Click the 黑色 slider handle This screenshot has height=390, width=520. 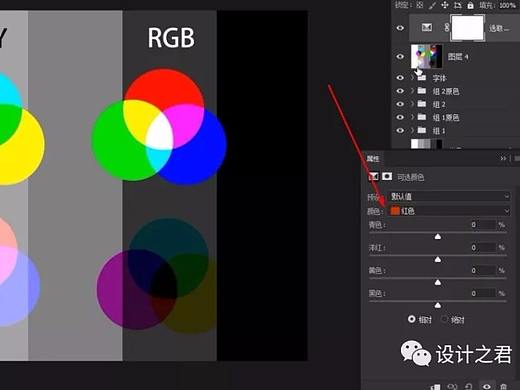(x=438, y=305)
